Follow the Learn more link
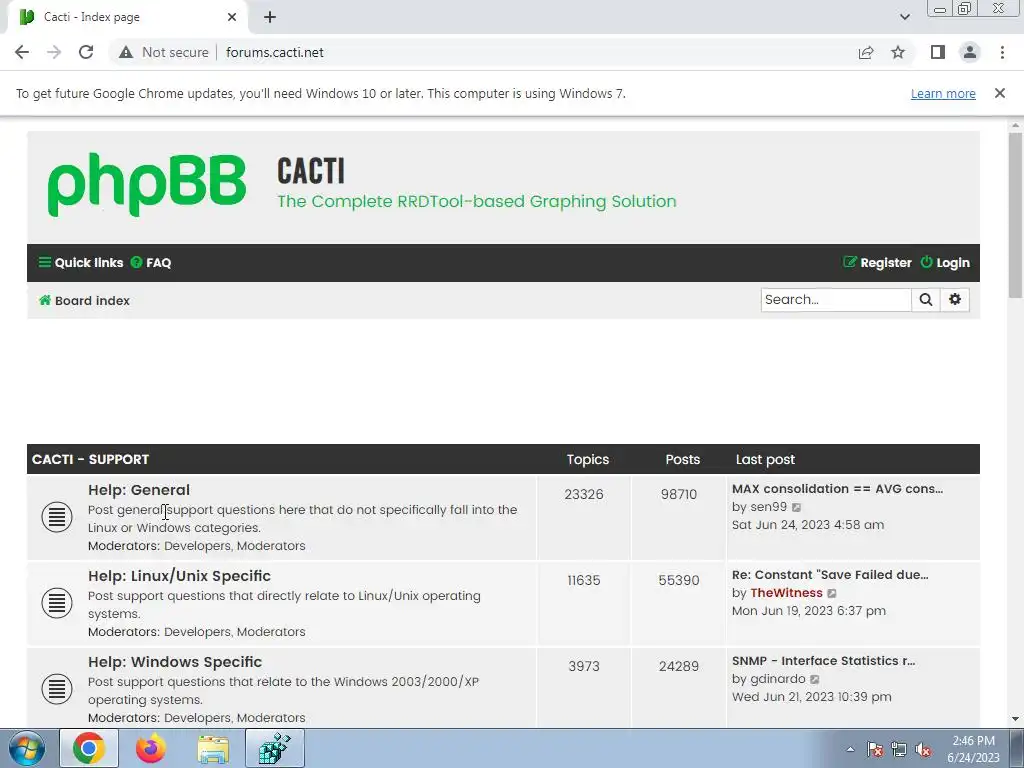 click(943, 93)
